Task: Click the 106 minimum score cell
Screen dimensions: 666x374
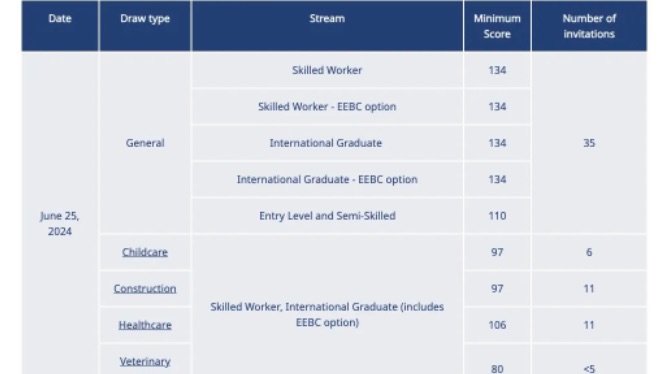Action: tap(497, 325)
